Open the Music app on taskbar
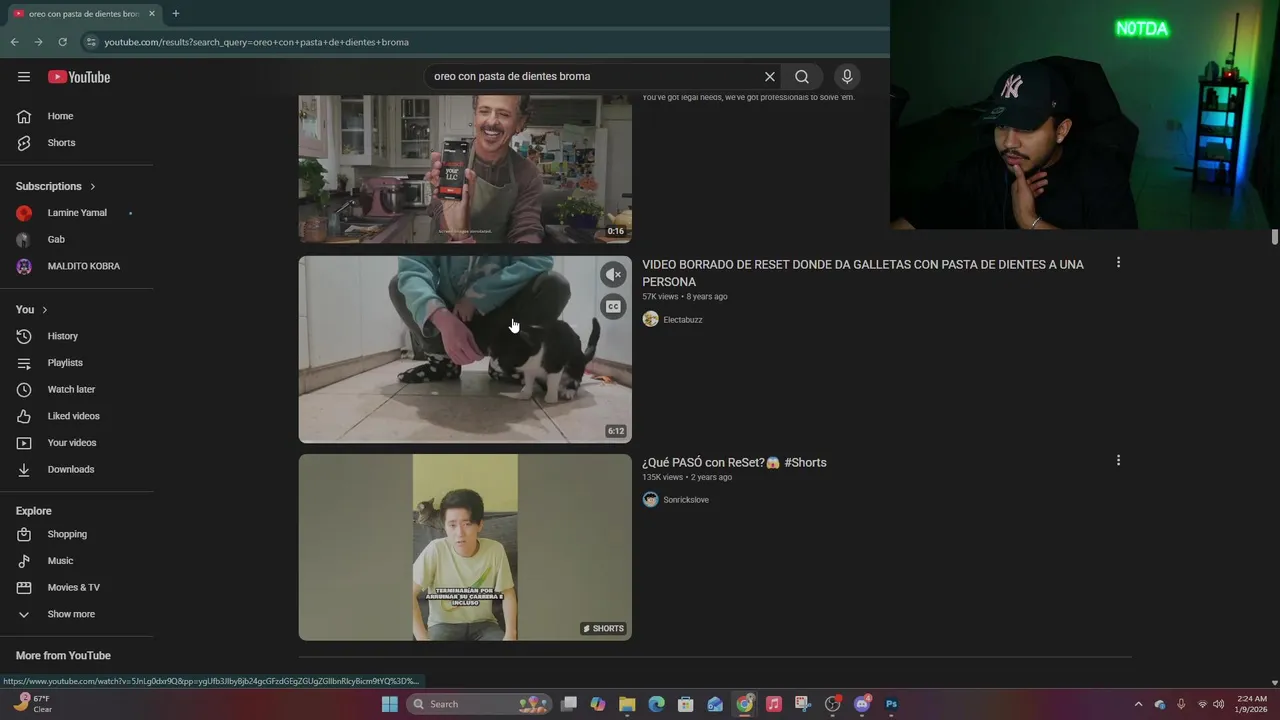1280x720 pixels. pyautogui.click(x=774, y=704)
